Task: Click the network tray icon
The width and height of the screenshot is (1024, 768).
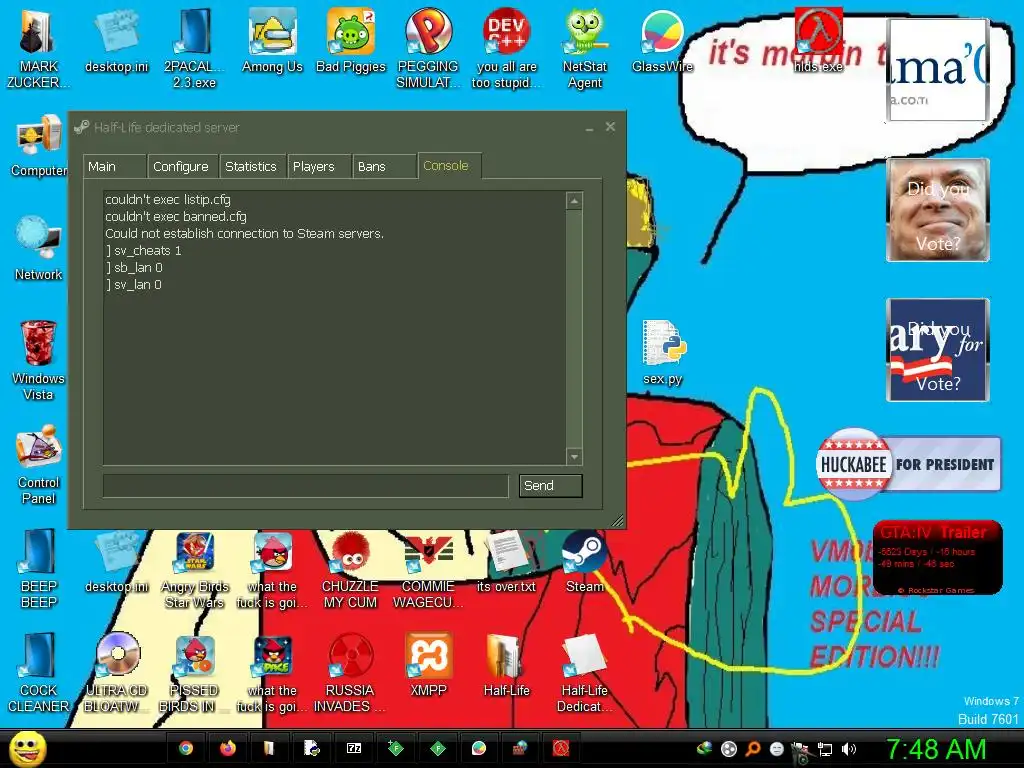Action: coord(825,750)
